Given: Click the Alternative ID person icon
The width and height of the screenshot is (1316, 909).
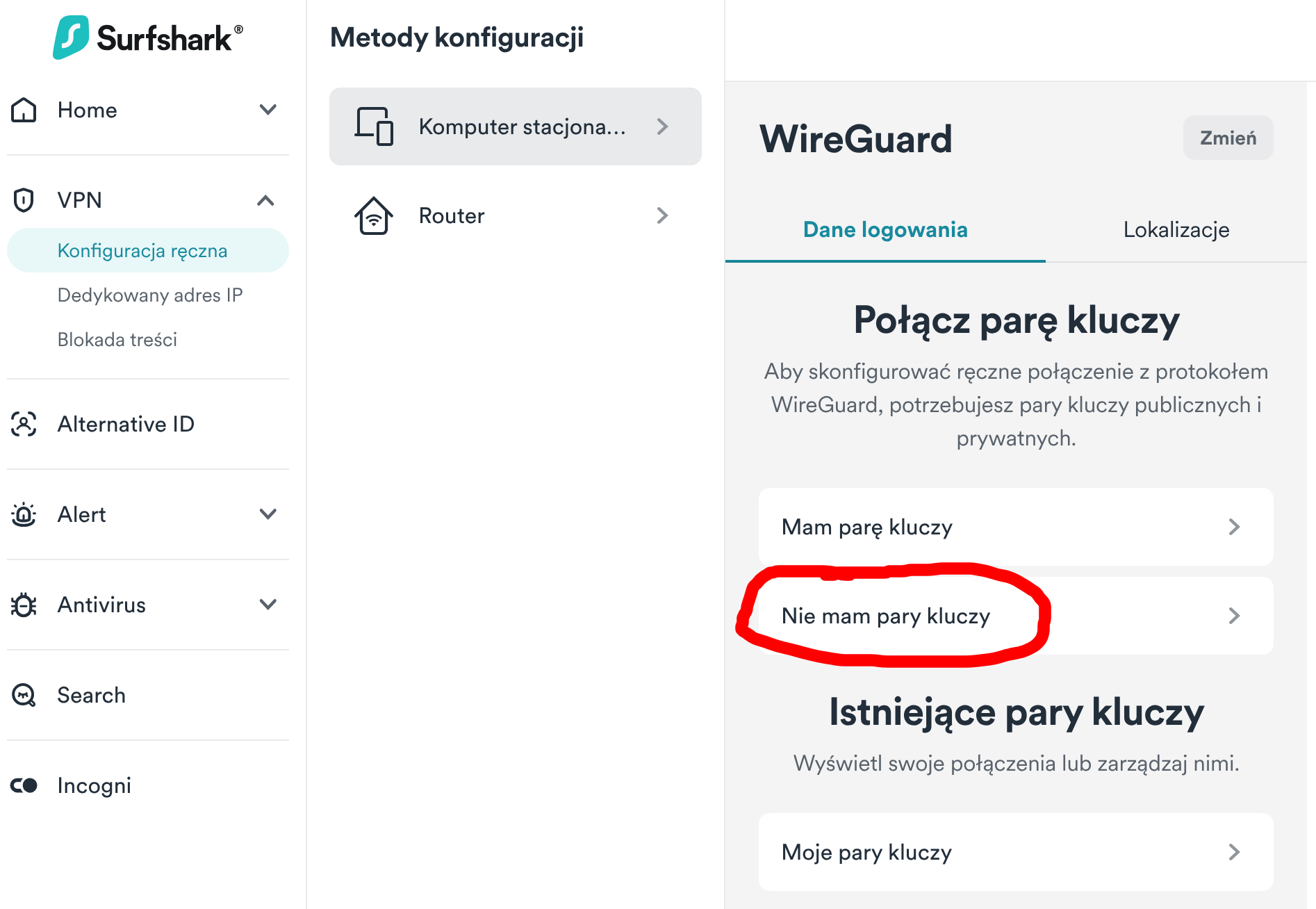Looking at the screenshot, I should tap(24, 424).
